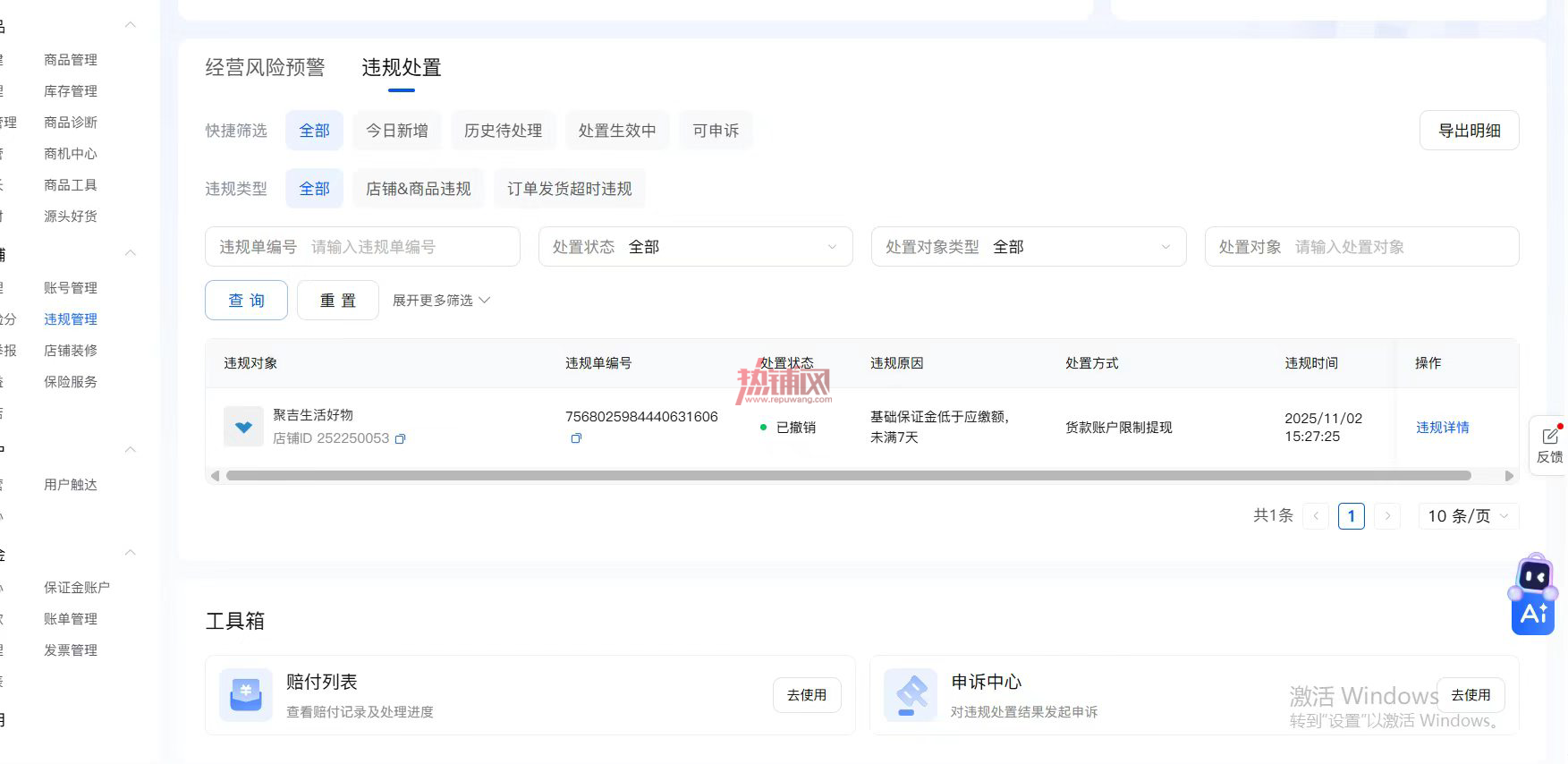The image size is (1568, 764).
Task: Open the 处置状态 dropdown
Action: [x=695, y=247]
